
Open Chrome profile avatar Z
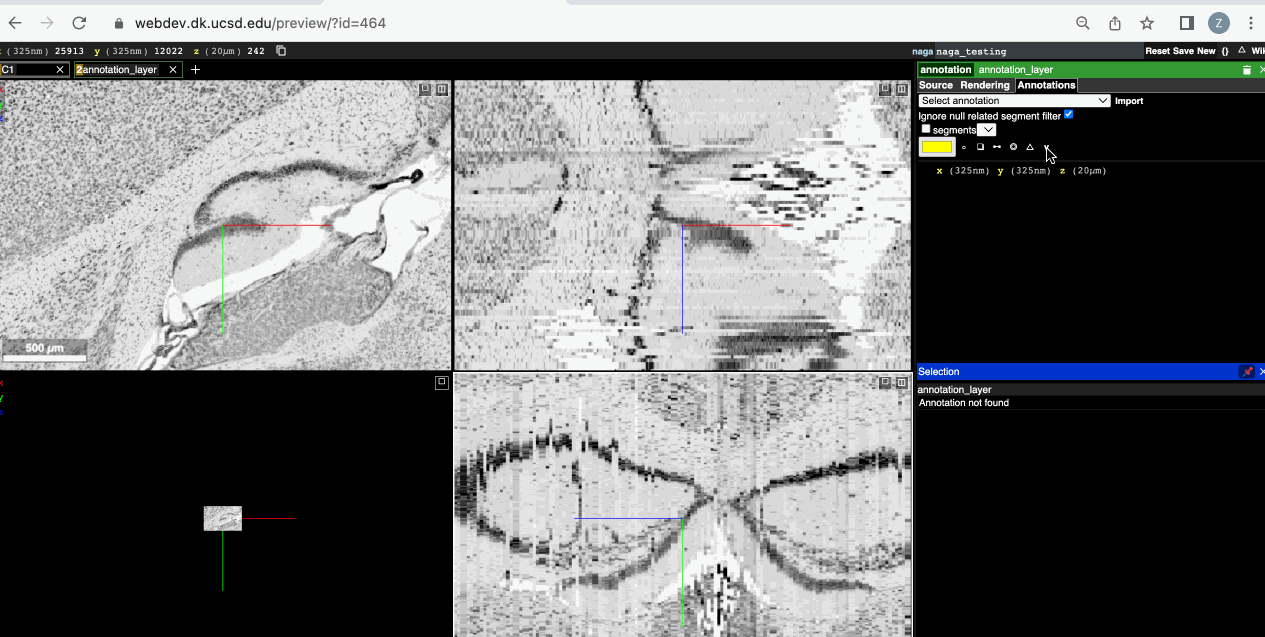coord(1218,23)
